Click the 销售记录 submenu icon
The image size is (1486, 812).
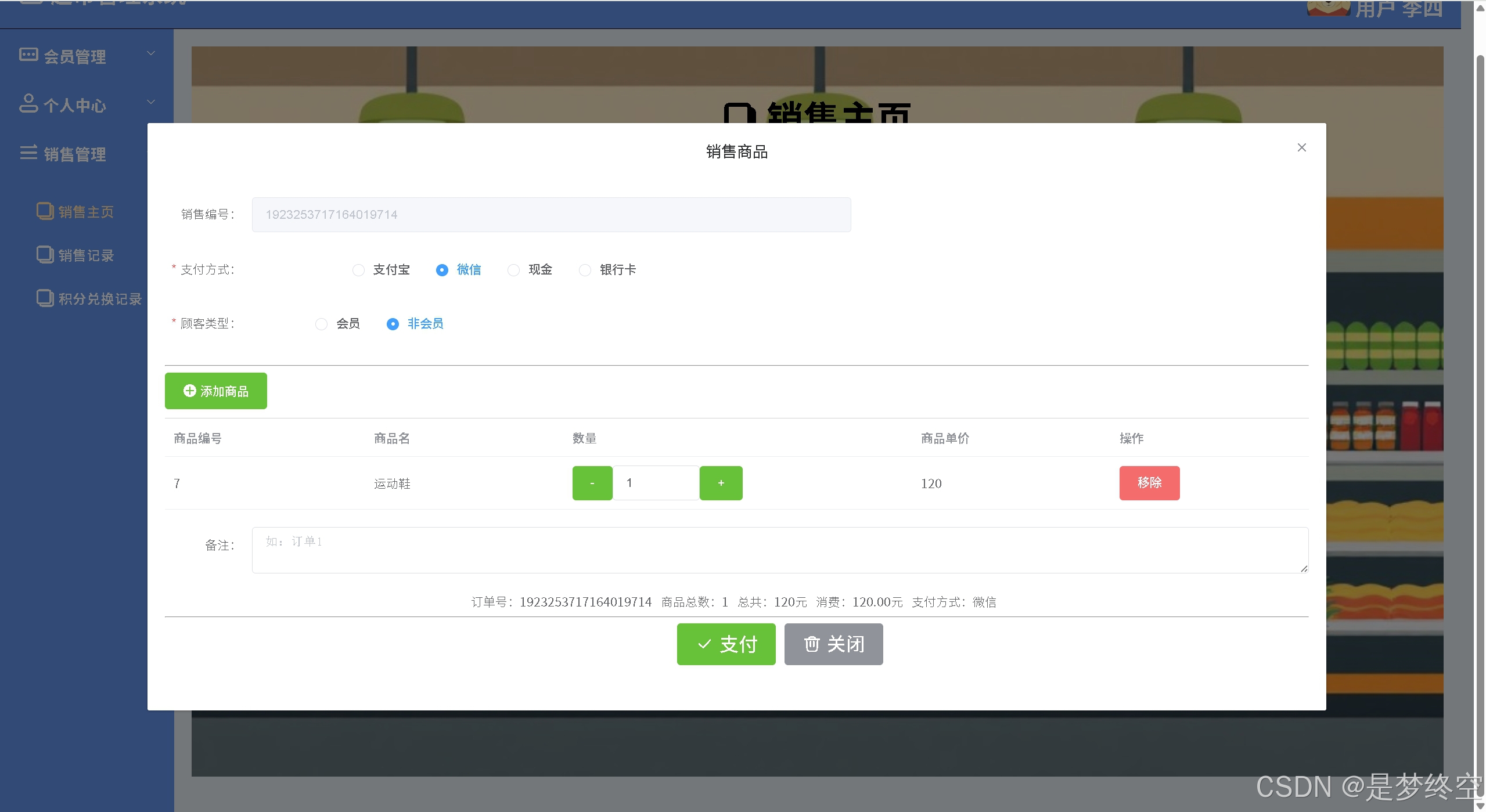pyautogui.click(x=45, y=254)
